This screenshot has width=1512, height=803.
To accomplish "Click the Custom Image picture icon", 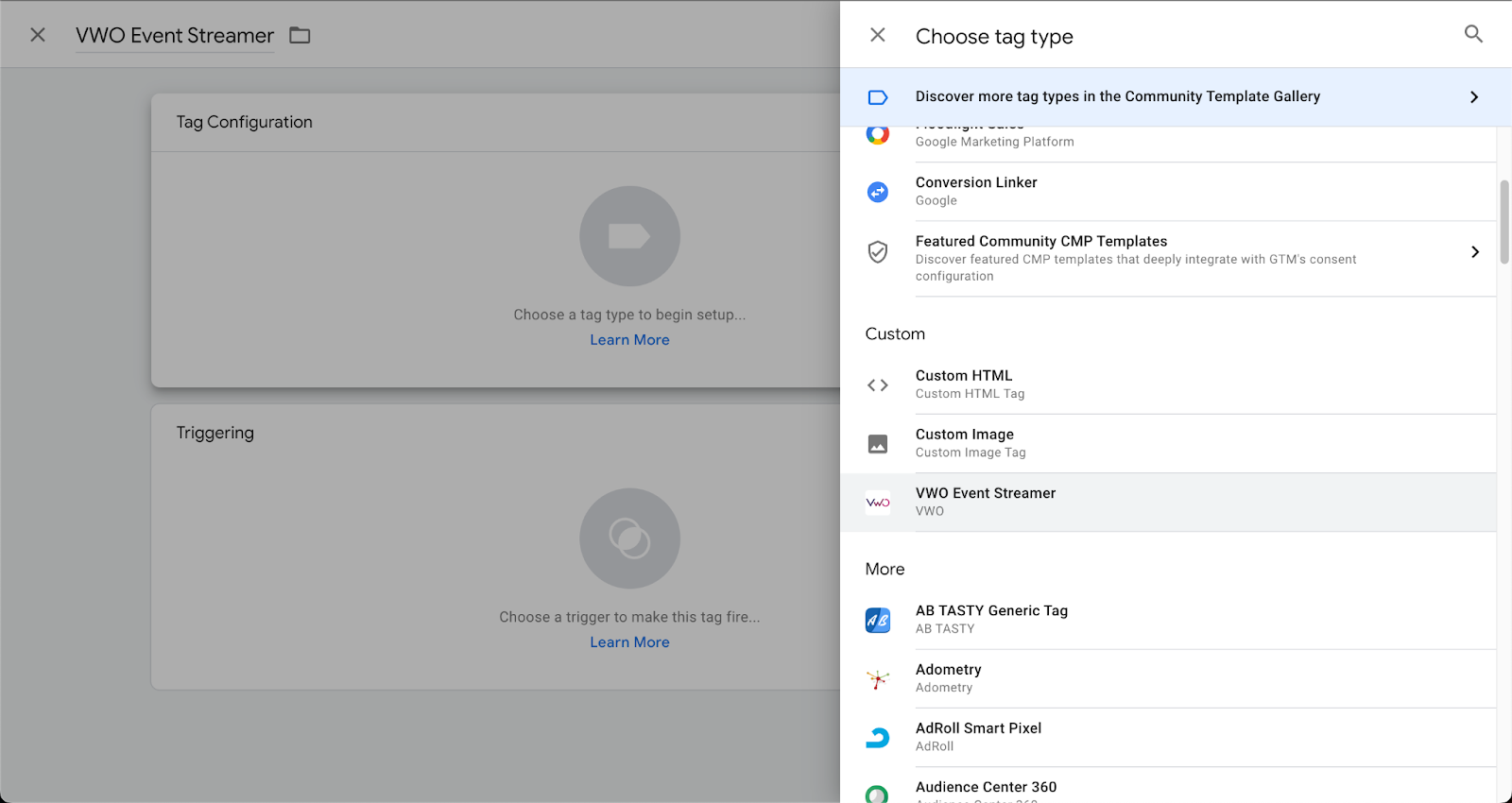I will click(x=878, y=444).
